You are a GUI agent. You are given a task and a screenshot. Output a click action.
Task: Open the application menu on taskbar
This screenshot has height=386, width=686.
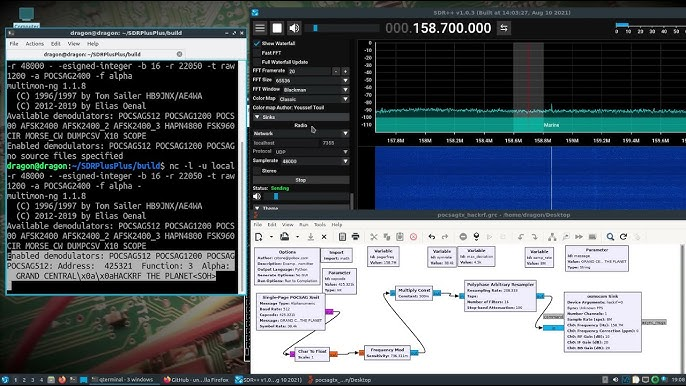pyautogui.click(x=5, y=380)
